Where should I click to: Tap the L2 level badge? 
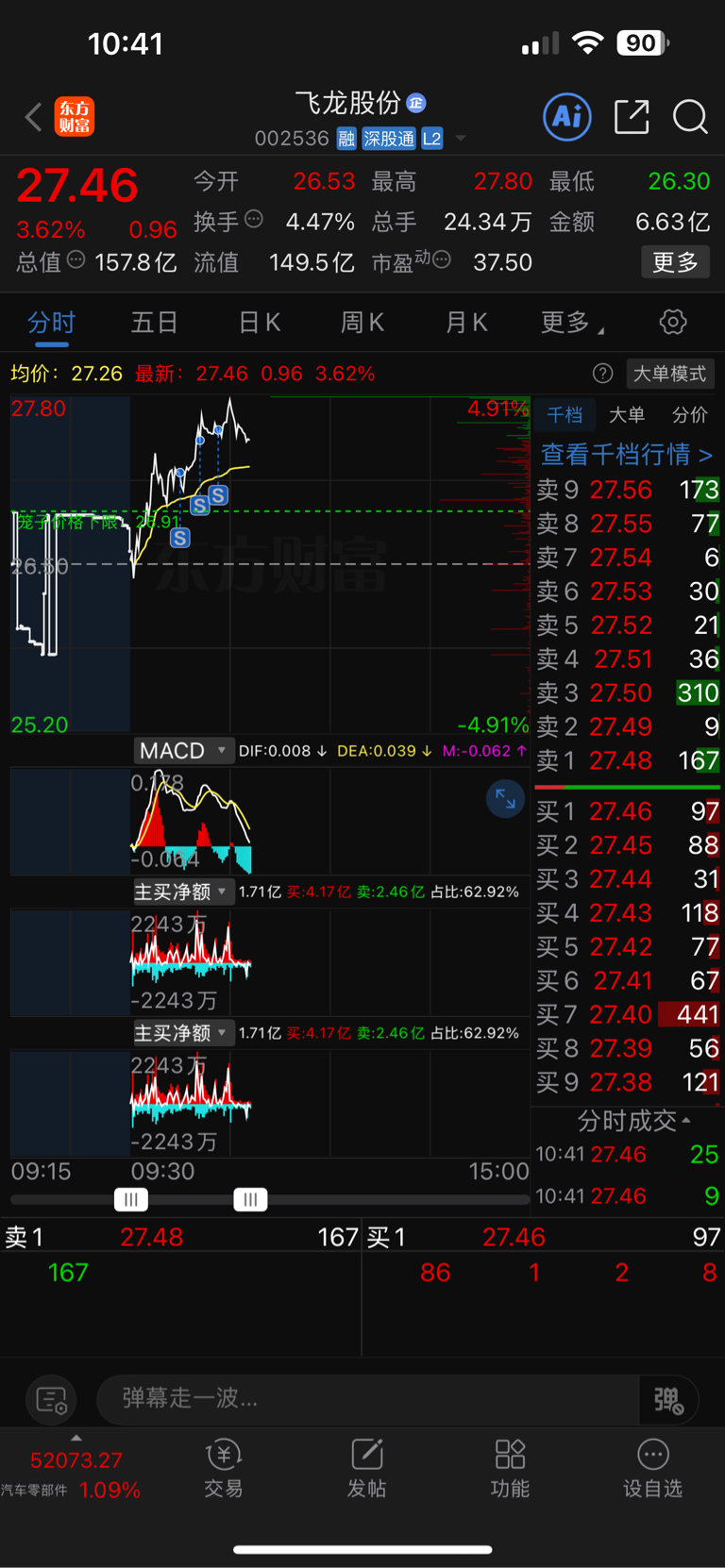[x=432, y=139]
